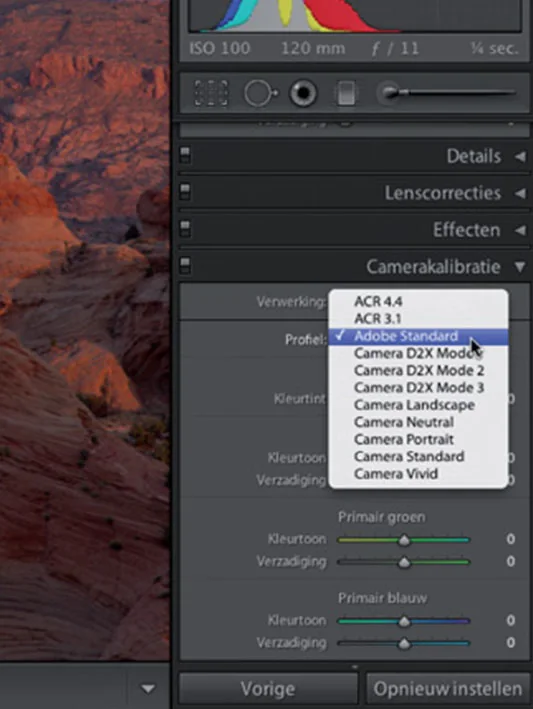Adjust Primair groen Verzadiging slider
The height and width of the screenshot is (709, 533).
(404, 562)
